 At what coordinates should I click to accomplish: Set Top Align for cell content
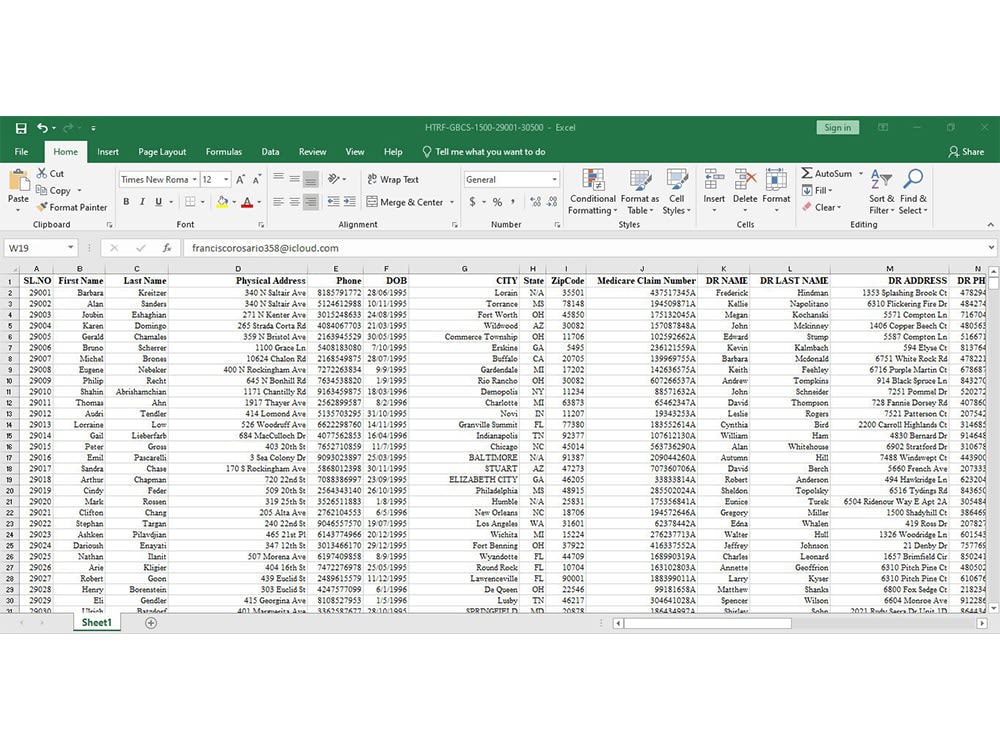point(279,179)
